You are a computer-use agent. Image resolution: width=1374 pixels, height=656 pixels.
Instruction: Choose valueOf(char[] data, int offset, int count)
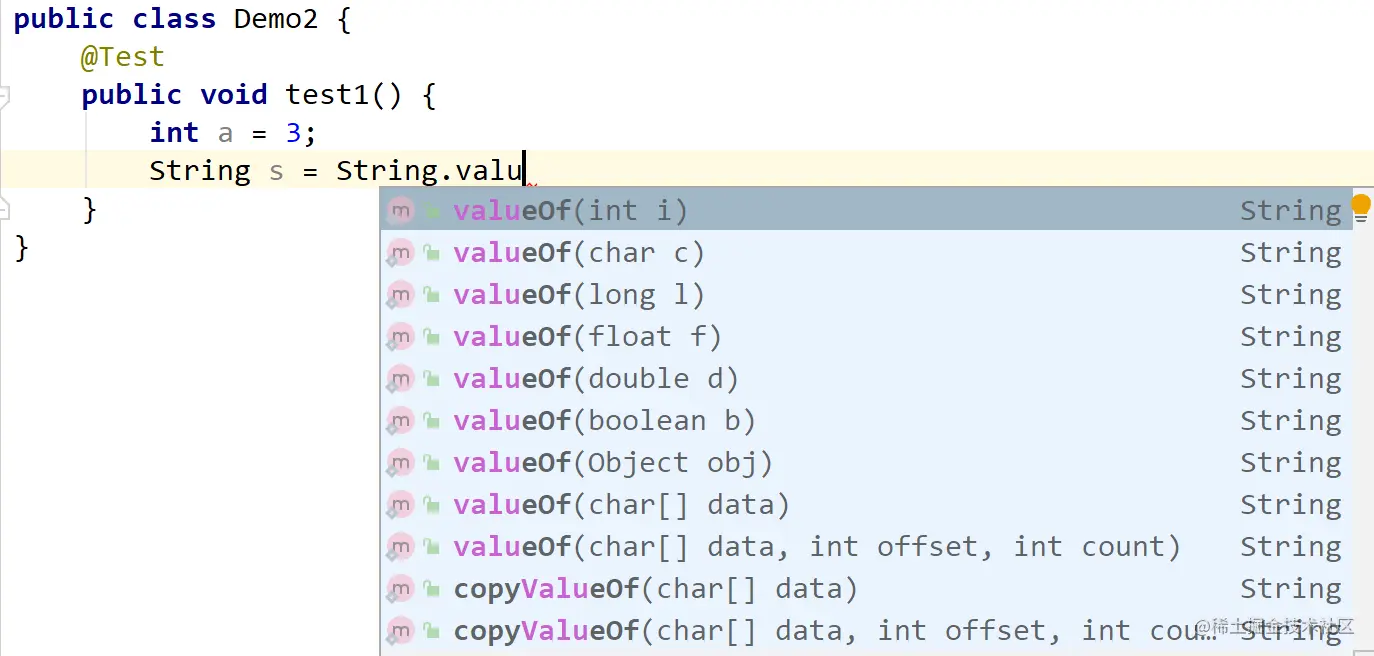[866, 546]
